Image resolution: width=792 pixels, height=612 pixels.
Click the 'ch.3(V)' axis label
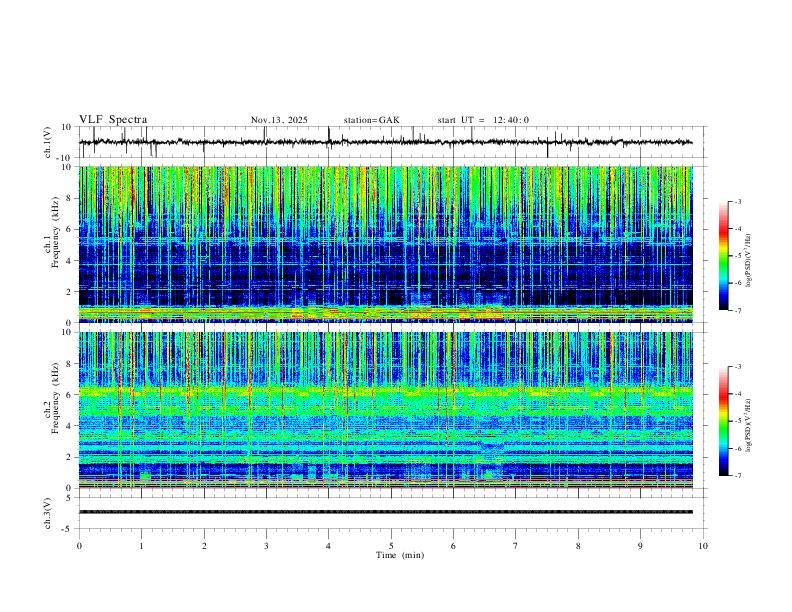(x=47, y=514)
